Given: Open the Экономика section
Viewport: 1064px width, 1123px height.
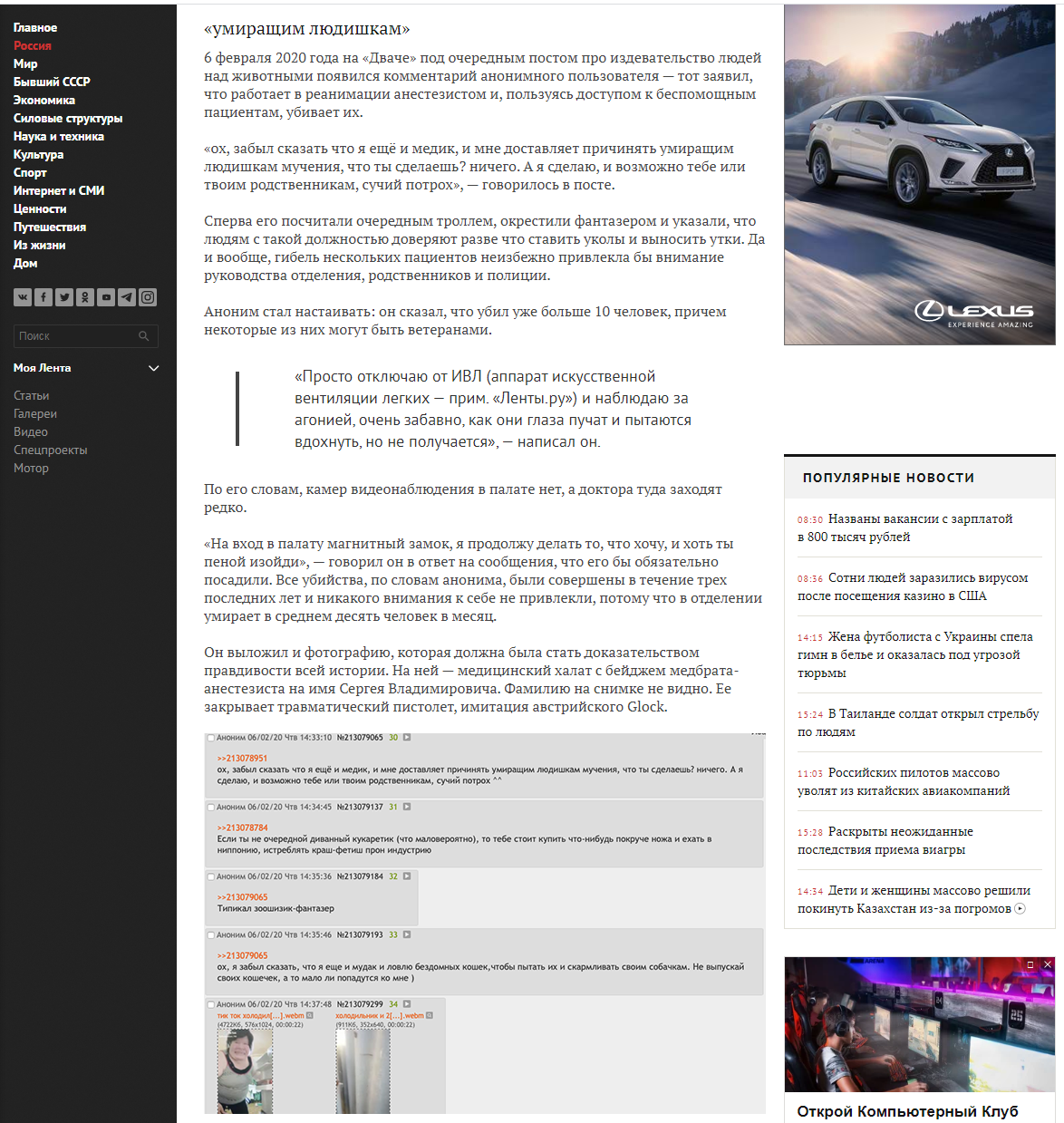Looking at the screenshot, I should pyautogui.click(x=44, y=101).
